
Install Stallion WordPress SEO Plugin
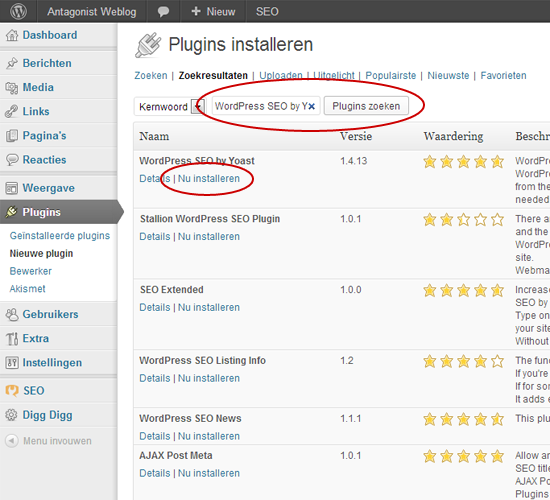click(x=209, y=236)
